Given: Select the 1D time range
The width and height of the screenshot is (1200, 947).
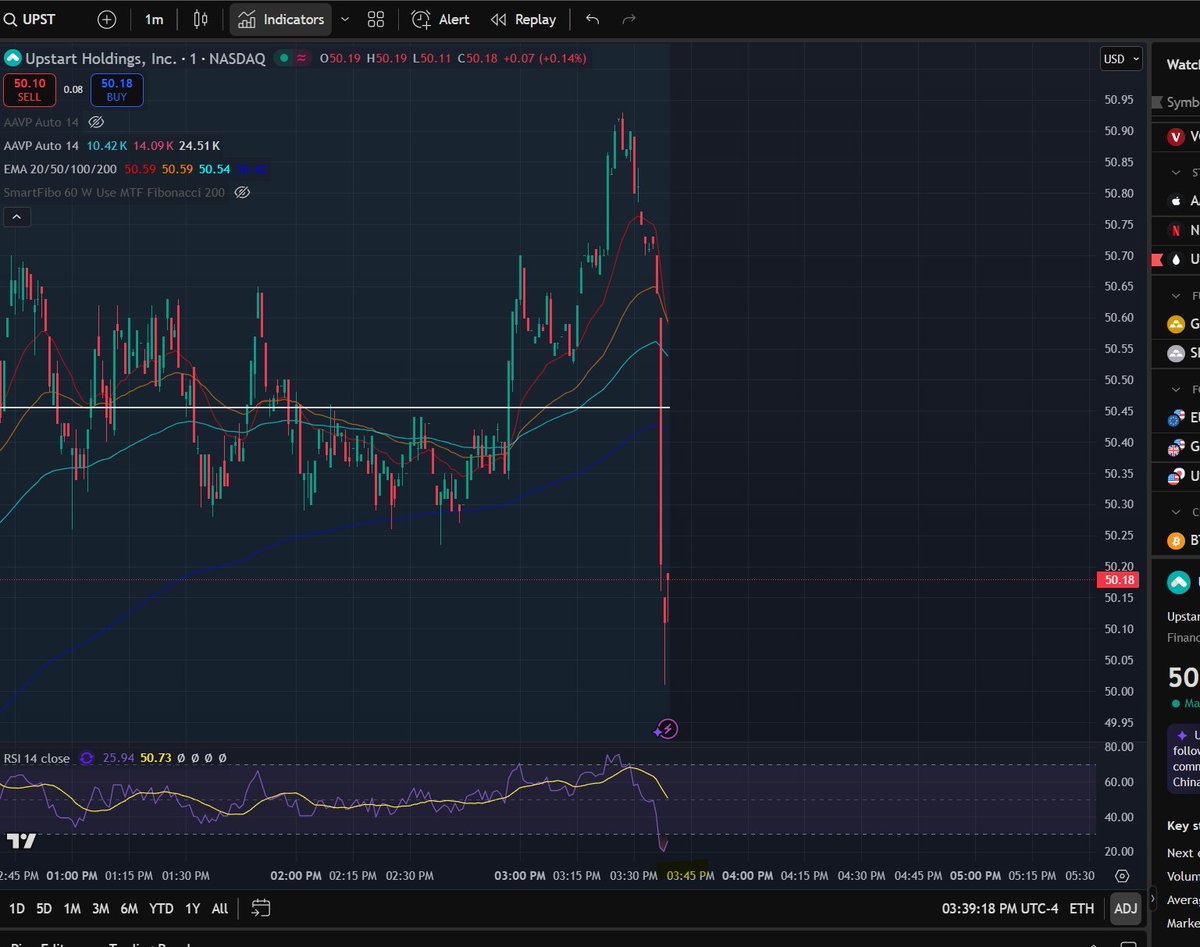Looking at the screenshot, I should pyautogui.click(x=17, y=909).
